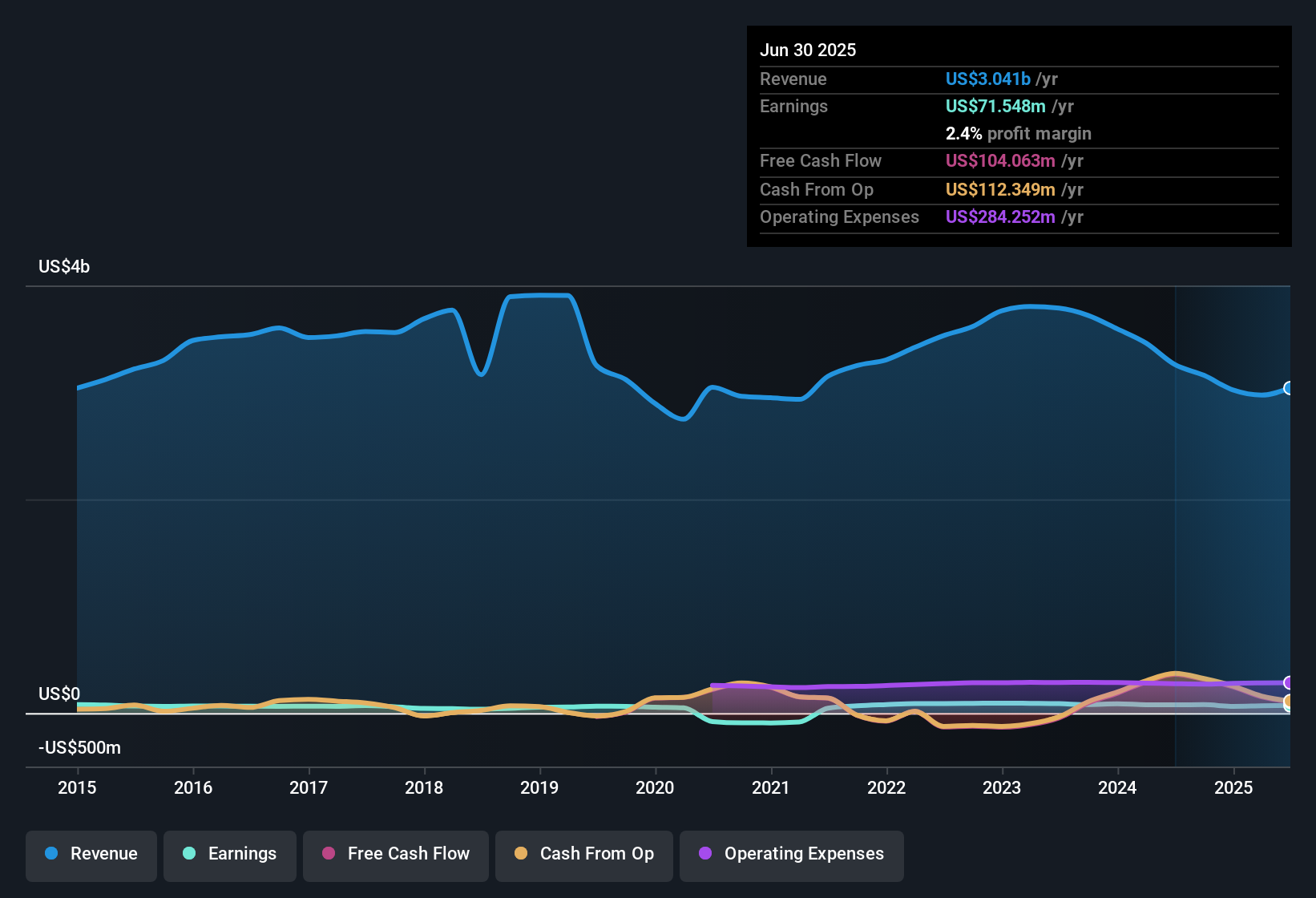Click the -US$500m y-axis label
The width and height of the screenshot is (1316, 898).
[79, 747]
